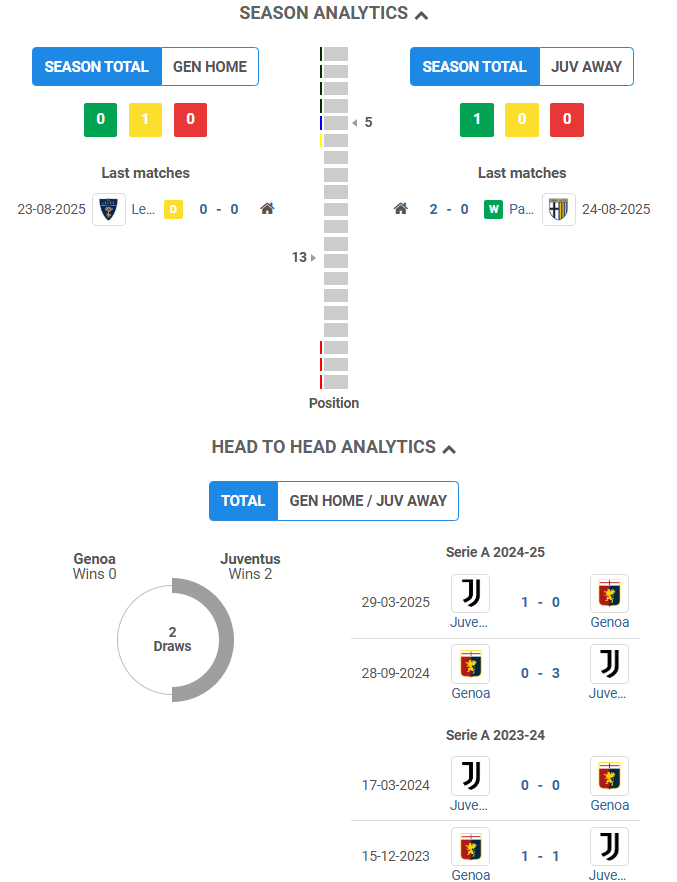Open the 29-03-2025 match 1 - 0 score
Viewport: 677px width, 882px height.
[x=540, y=602]
